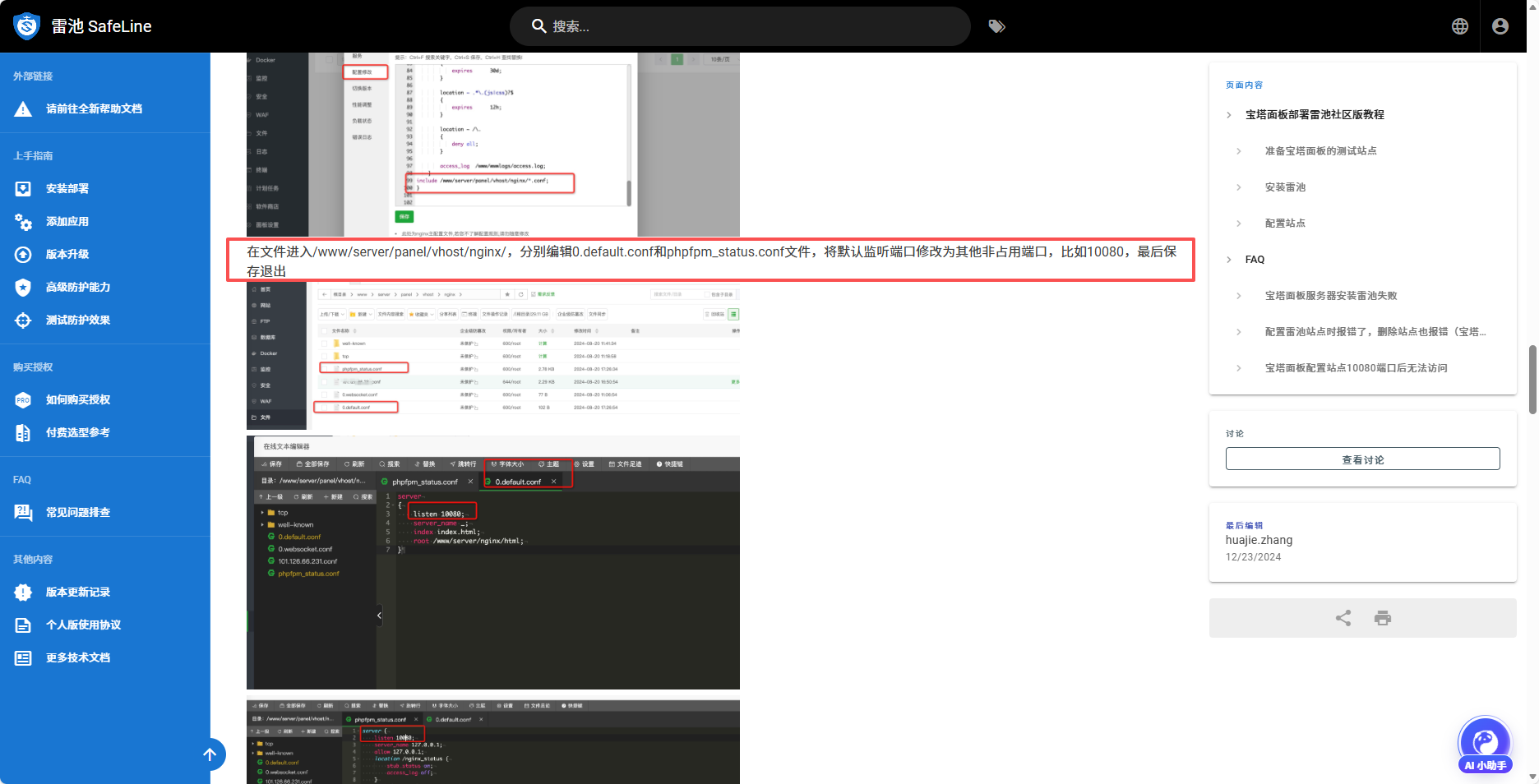Screen dimensions: 1539x784
Task: Jump to 配置站点 in page outline
Action: 1285,224
